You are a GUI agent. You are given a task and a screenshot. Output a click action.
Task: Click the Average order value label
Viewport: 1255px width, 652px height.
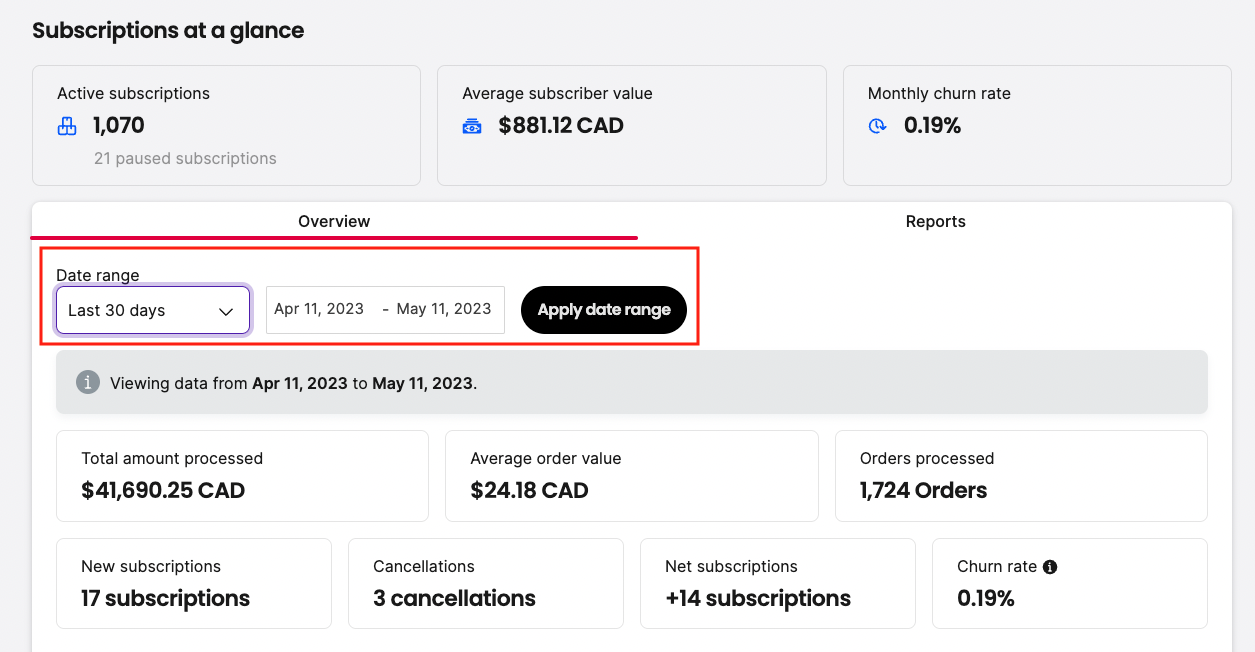[546, 458]
